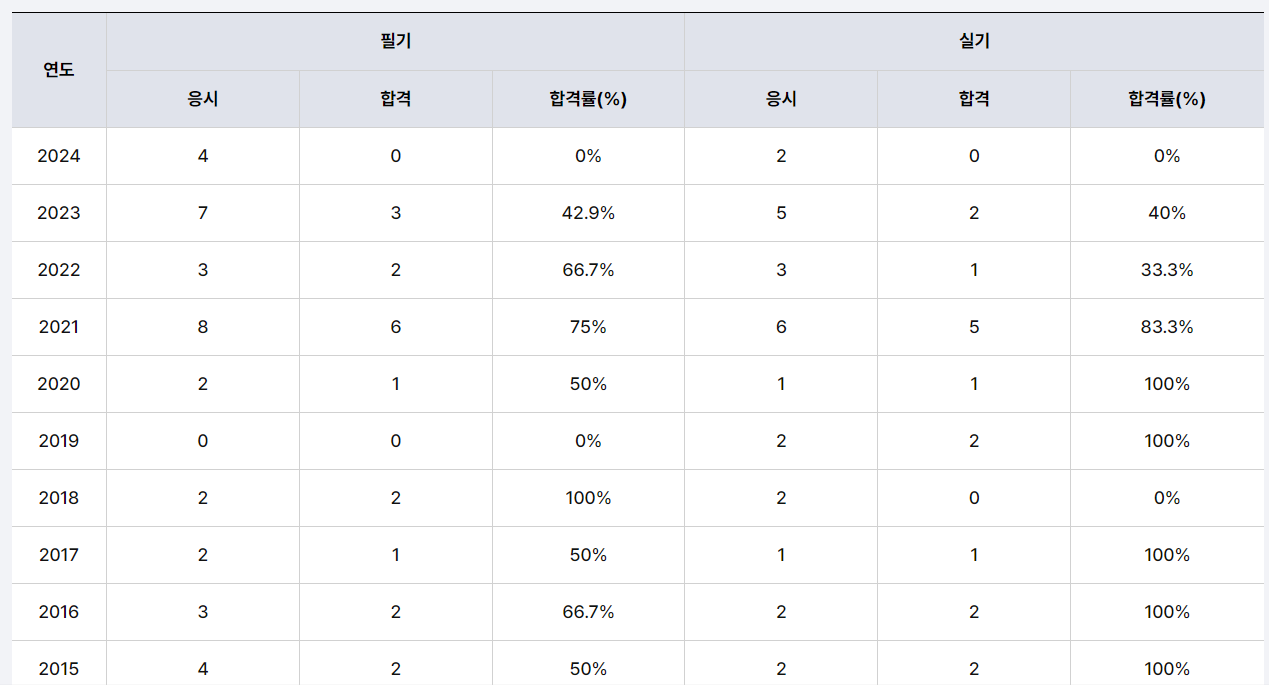
Task: Click the 40% pass rate cell
Action: (1166, 213)
